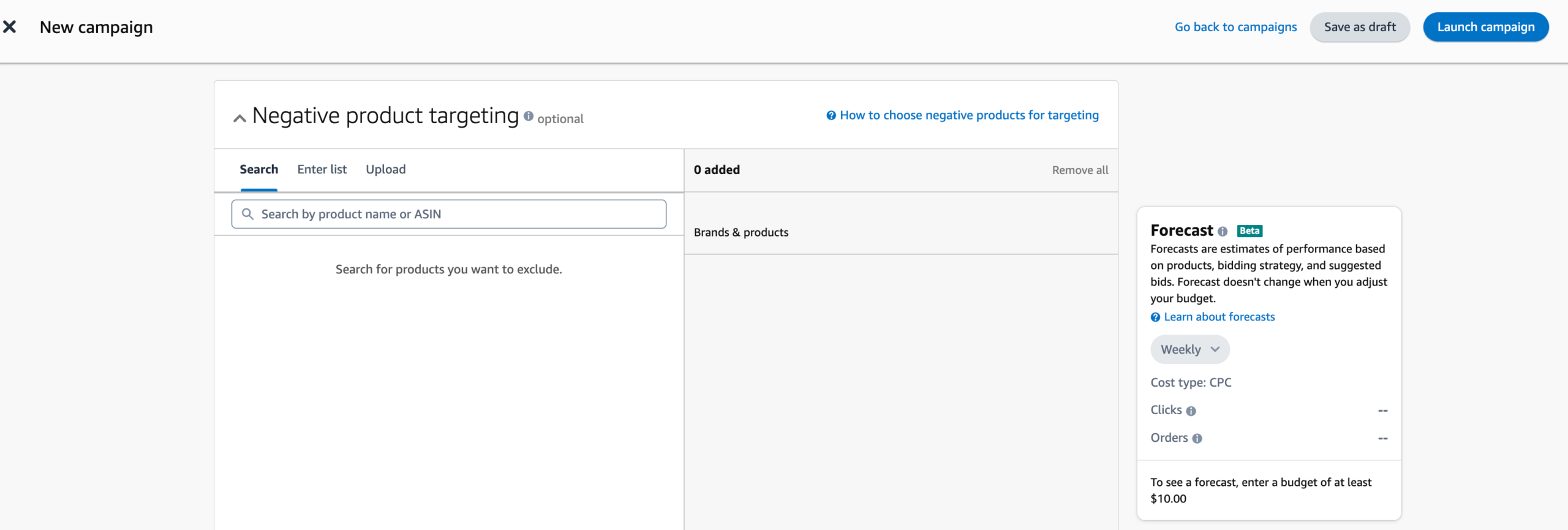The image size is (1568, 530).
Task: Click the info icon next to Forecast heading
Action: (x=1223, y=232)
